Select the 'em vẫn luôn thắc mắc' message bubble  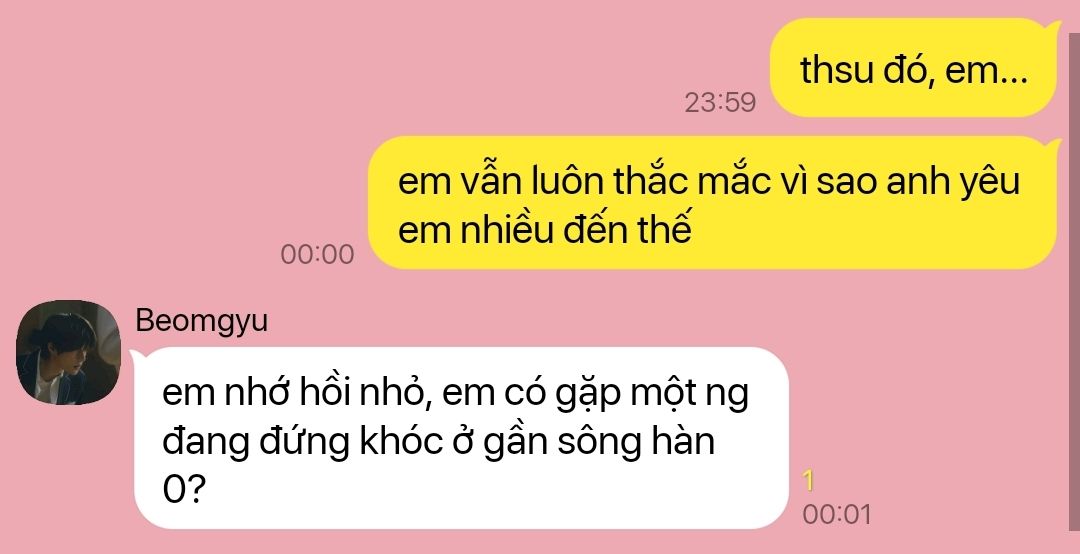point(712,203)
